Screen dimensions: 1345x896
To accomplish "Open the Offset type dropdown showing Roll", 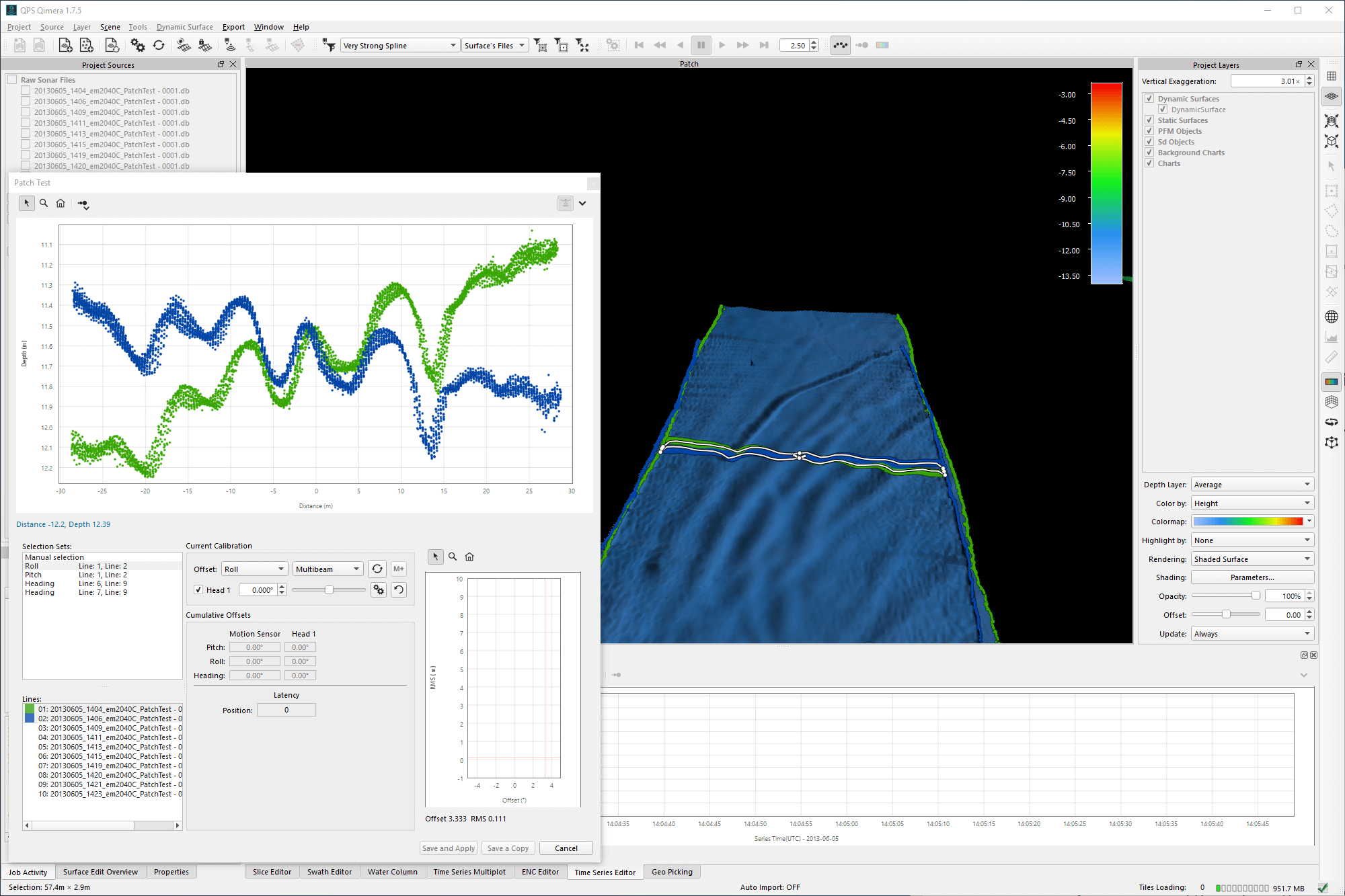I will [x=254, y=569].
